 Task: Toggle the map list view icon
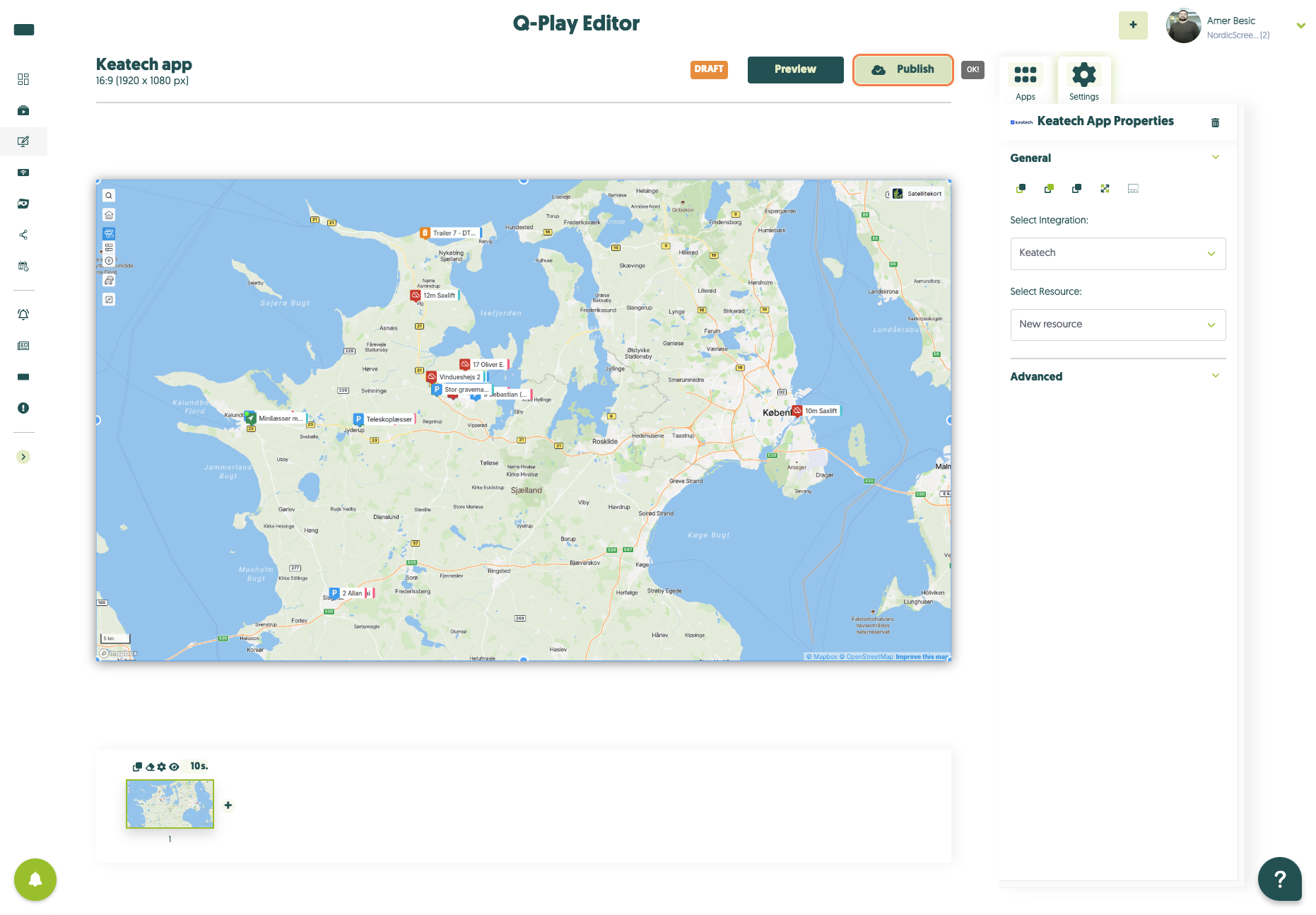point(109,247)
